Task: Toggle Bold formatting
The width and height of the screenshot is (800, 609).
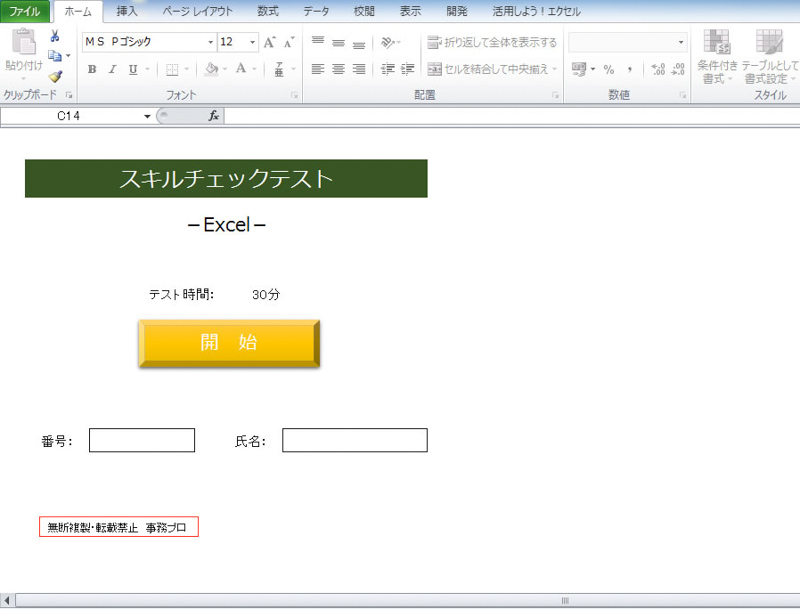Action: pyautogui.click(x=92, y=69)
